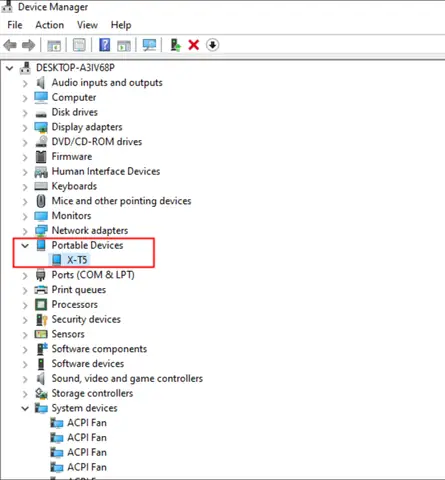Screen dimensions: 445x480
Task: Open the File menu
Action: point(15,25)
